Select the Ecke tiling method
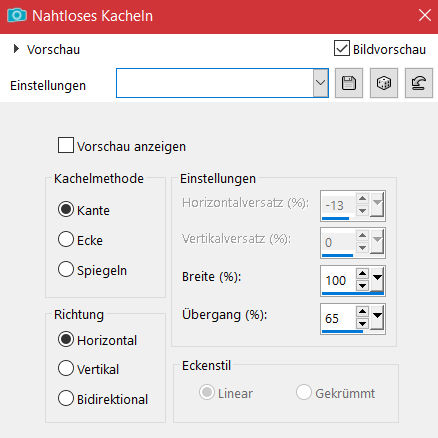The height and width of the screenshot is (438, 438). click(x=66, y=239)
